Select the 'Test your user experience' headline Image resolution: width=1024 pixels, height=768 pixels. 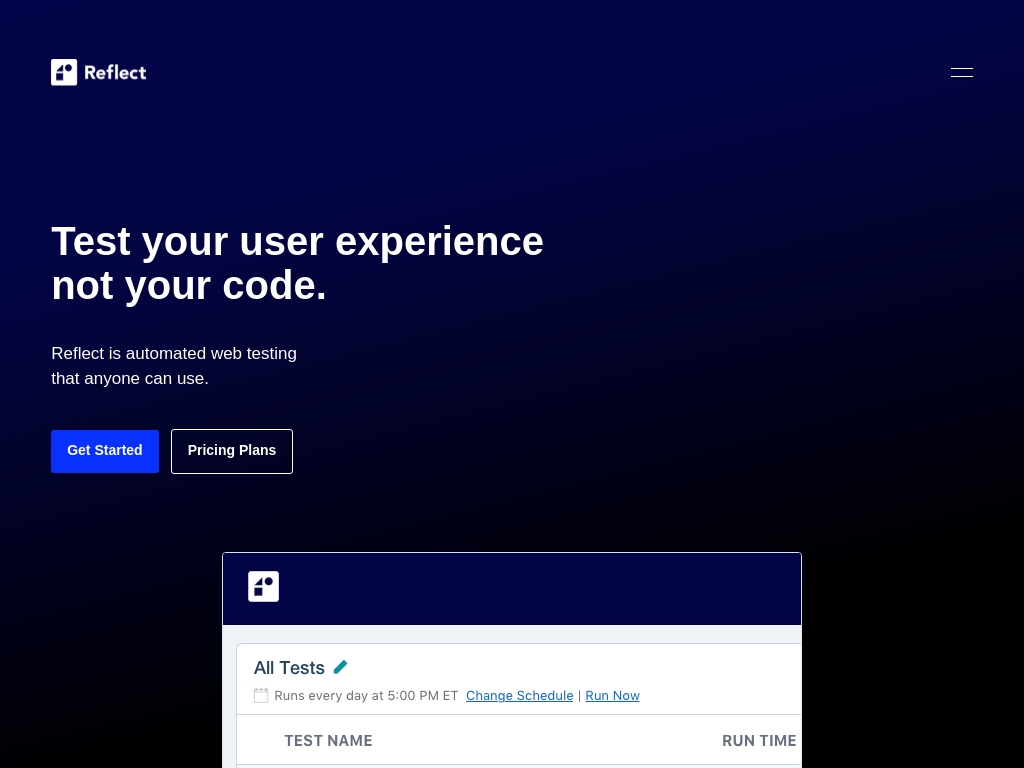297,263
